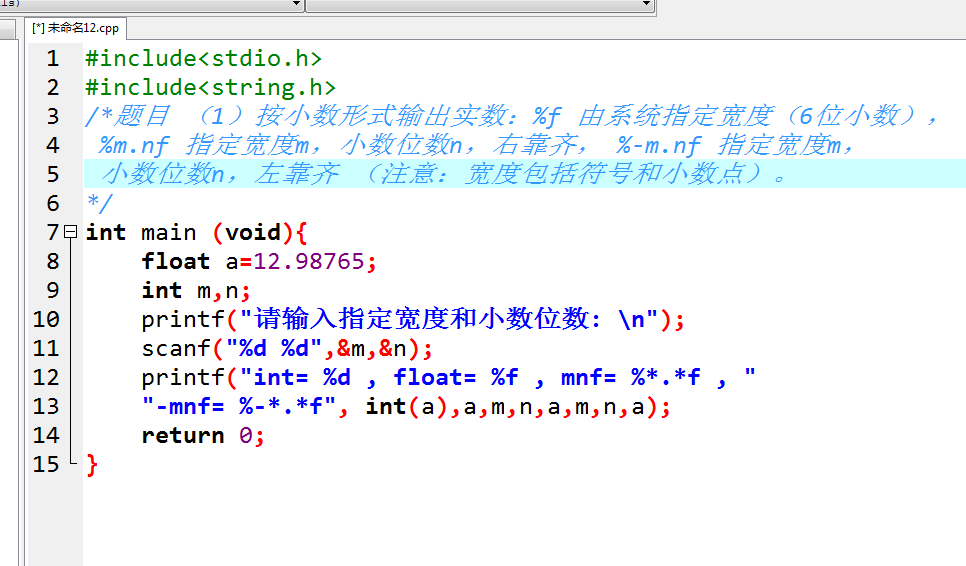Click line number 1 in the gutter
Viewport: 966px width, 566px height.
(x=53, y=59)
